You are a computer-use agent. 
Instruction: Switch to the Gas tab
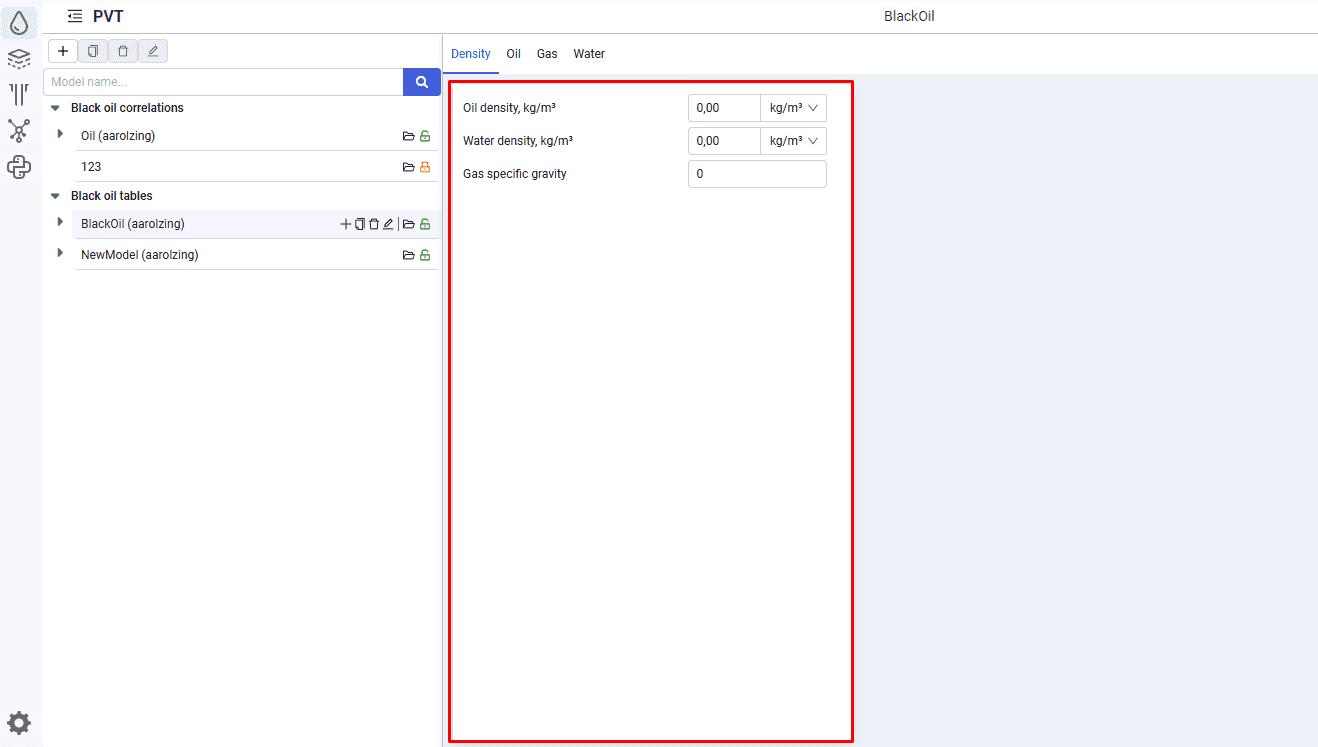(x=547, y=54)
